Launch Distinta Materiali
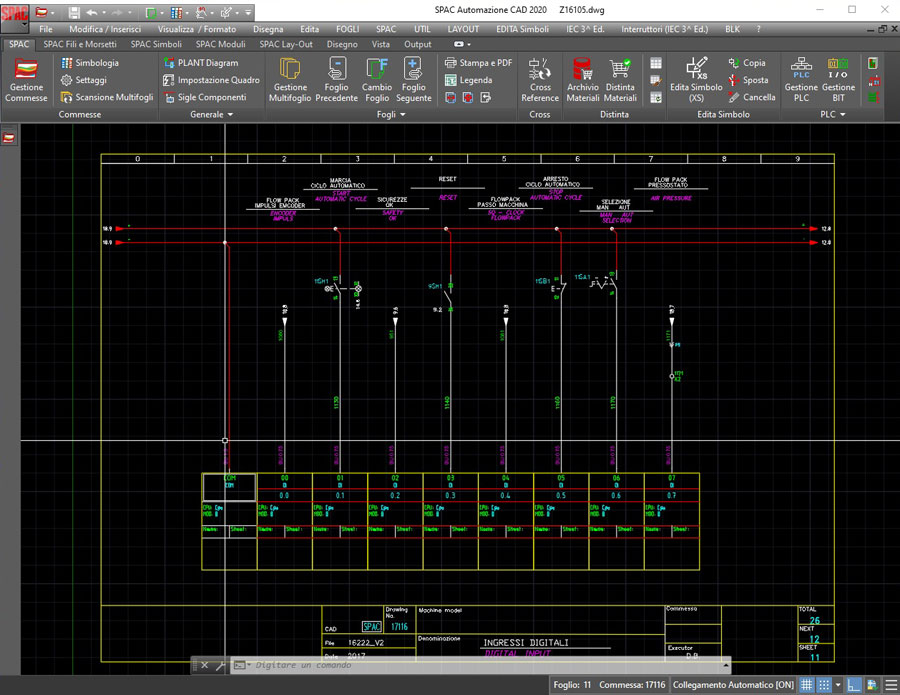 point(620,79)
